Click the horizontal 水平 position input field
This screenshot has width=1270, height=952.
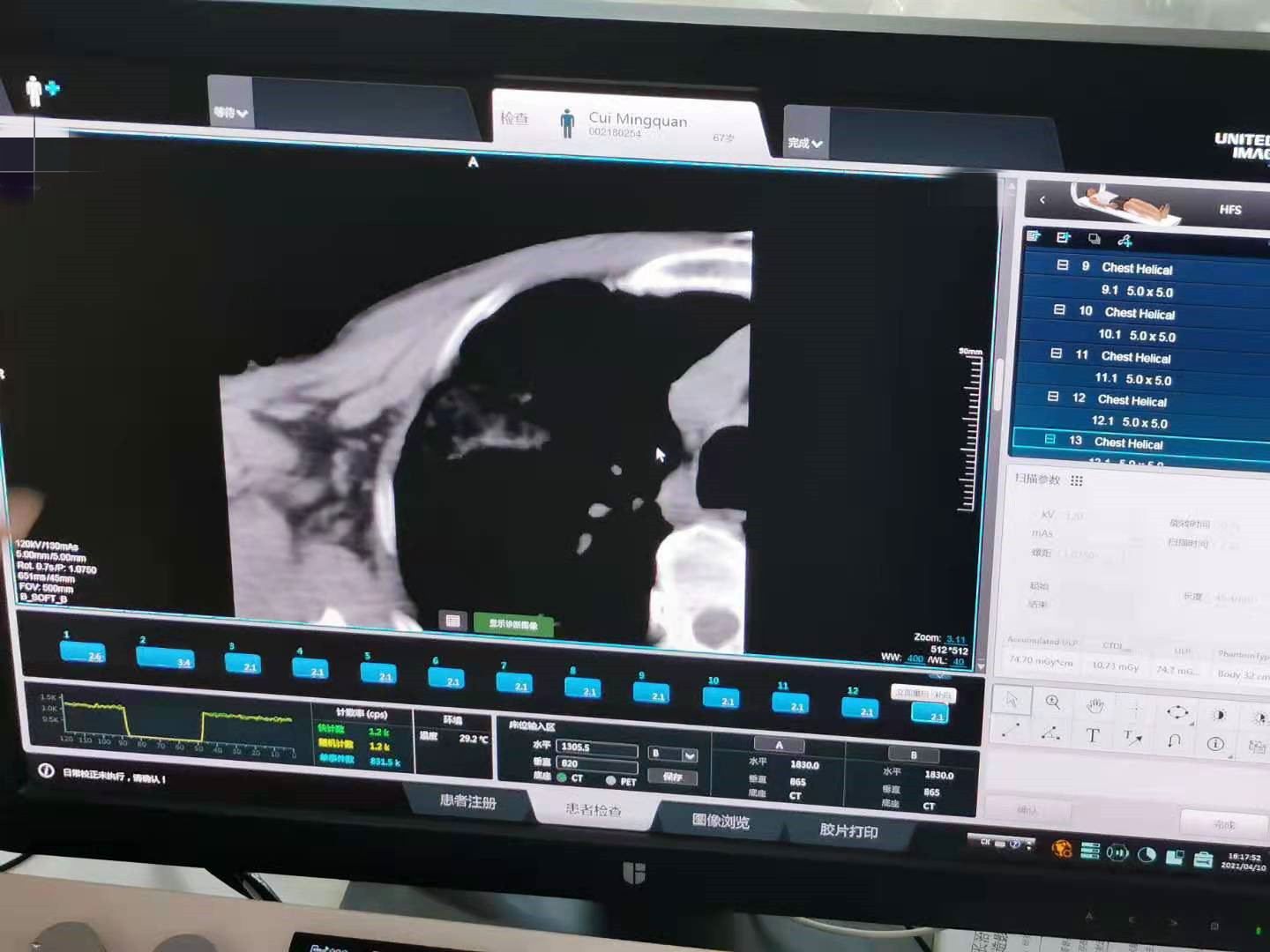coord(597,747)
